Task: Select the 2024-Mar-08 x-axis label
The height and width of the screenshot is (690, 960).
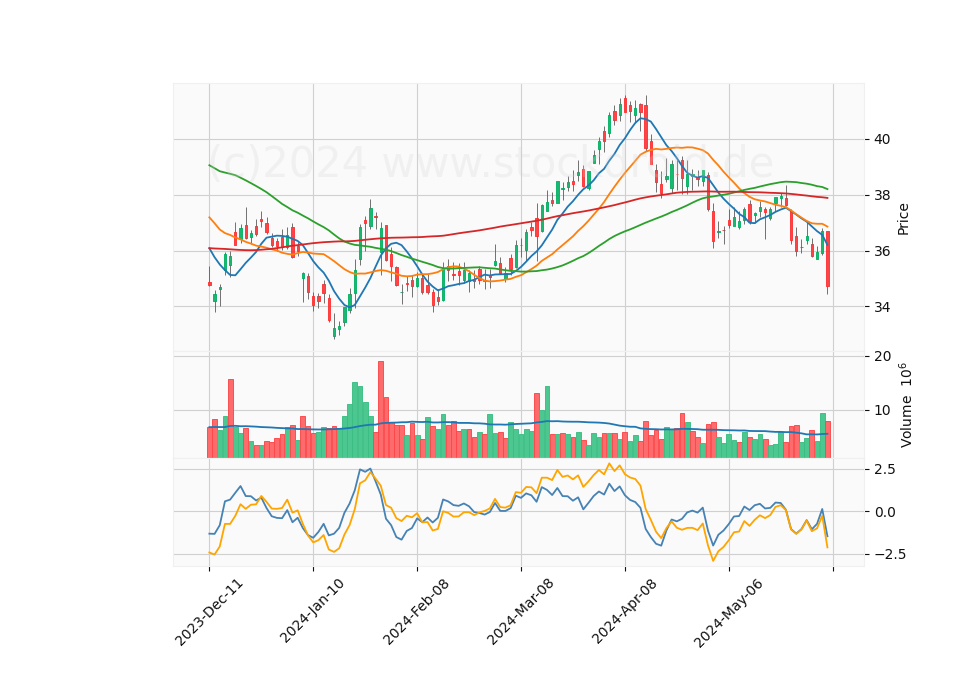Action: point(520,611)
